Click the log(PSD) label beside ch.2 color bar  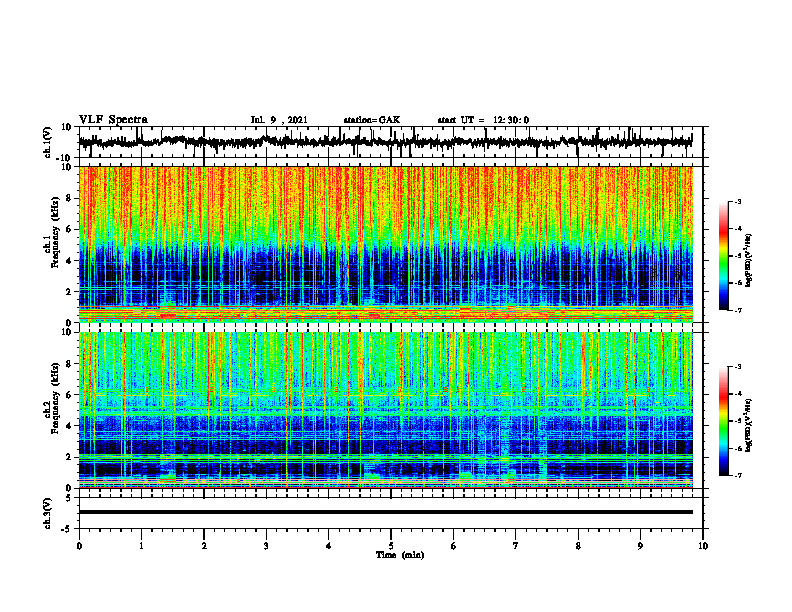pyautogui.click(x=748, y=425)
